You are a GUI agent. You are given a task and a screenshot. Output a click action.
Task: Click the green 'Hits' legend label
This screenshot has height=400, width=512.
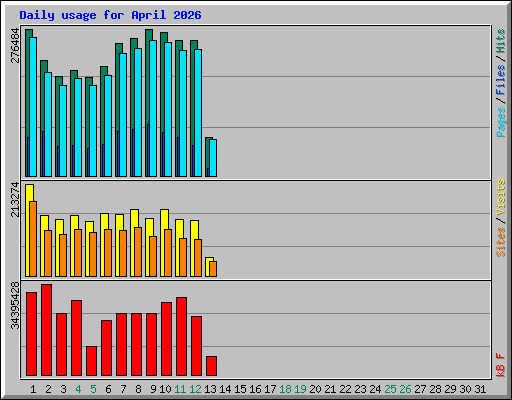[x=501, y=41]
